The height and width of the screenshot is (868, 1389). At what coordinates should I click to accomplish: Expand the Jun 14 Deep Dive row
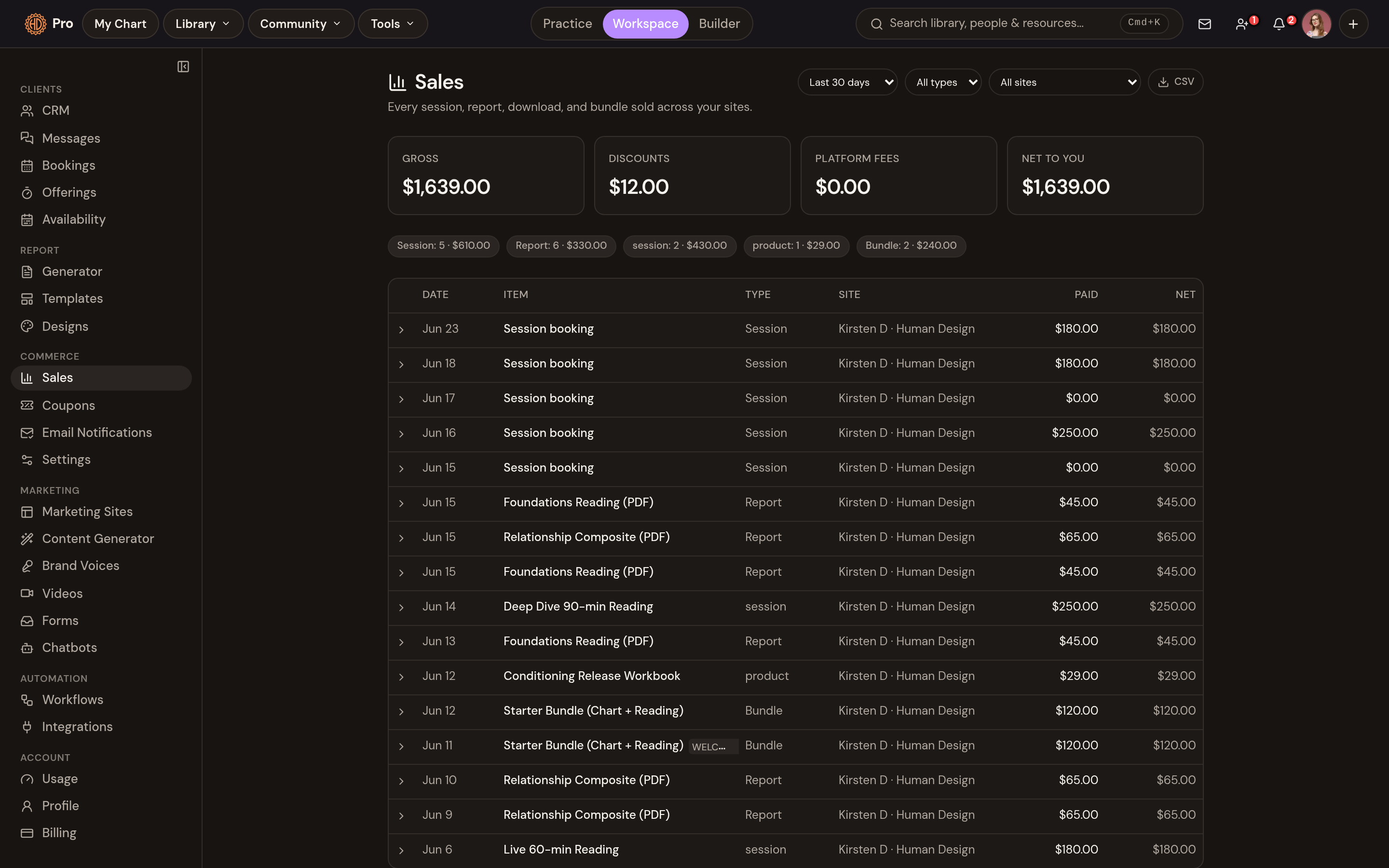pos(401,608)
